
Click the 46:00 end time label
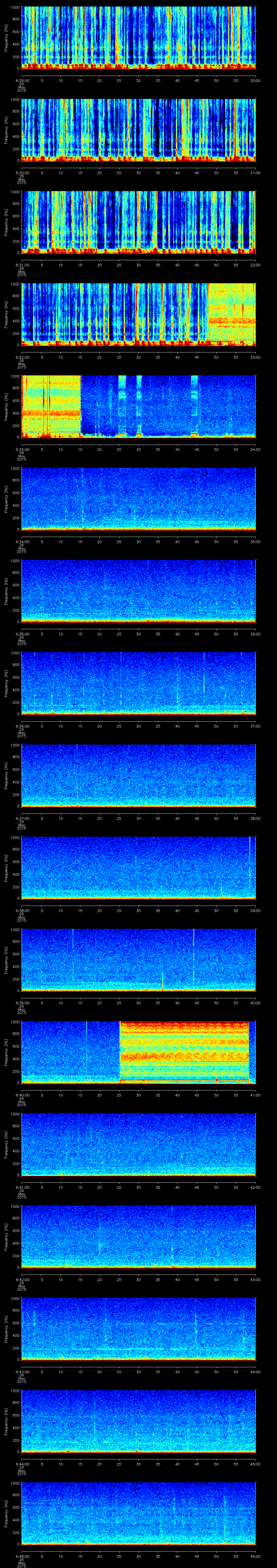(255, 1556)
